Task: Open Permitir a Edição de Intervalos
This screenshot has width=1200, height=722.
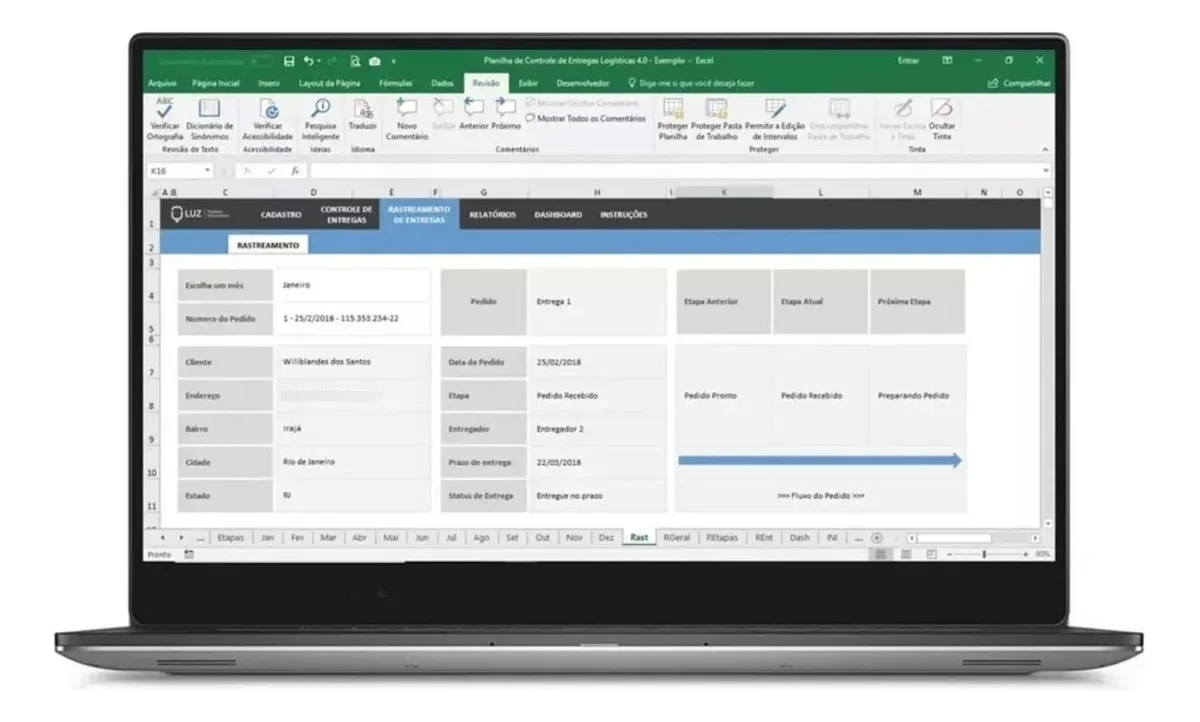Action: (775, 119)
